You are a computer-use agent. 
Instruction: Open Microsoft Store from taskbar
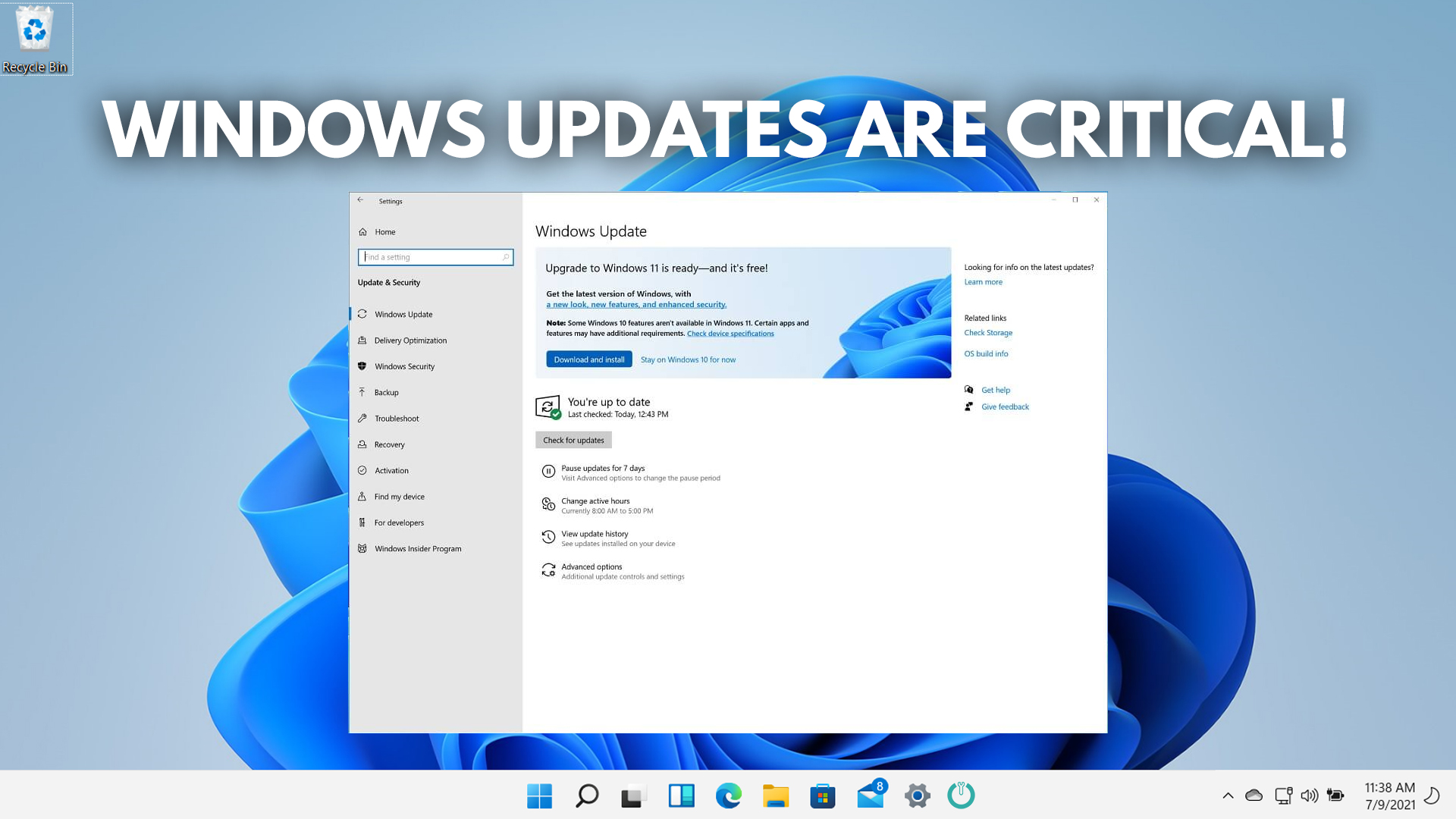click(x=822, y=795)
